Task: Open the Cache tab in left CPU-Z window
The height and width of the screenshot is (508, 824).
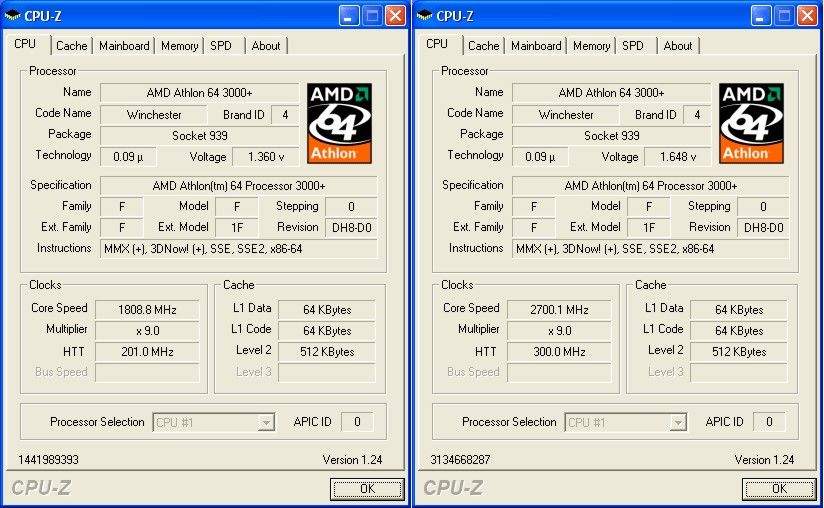Action: pos(71,46)
